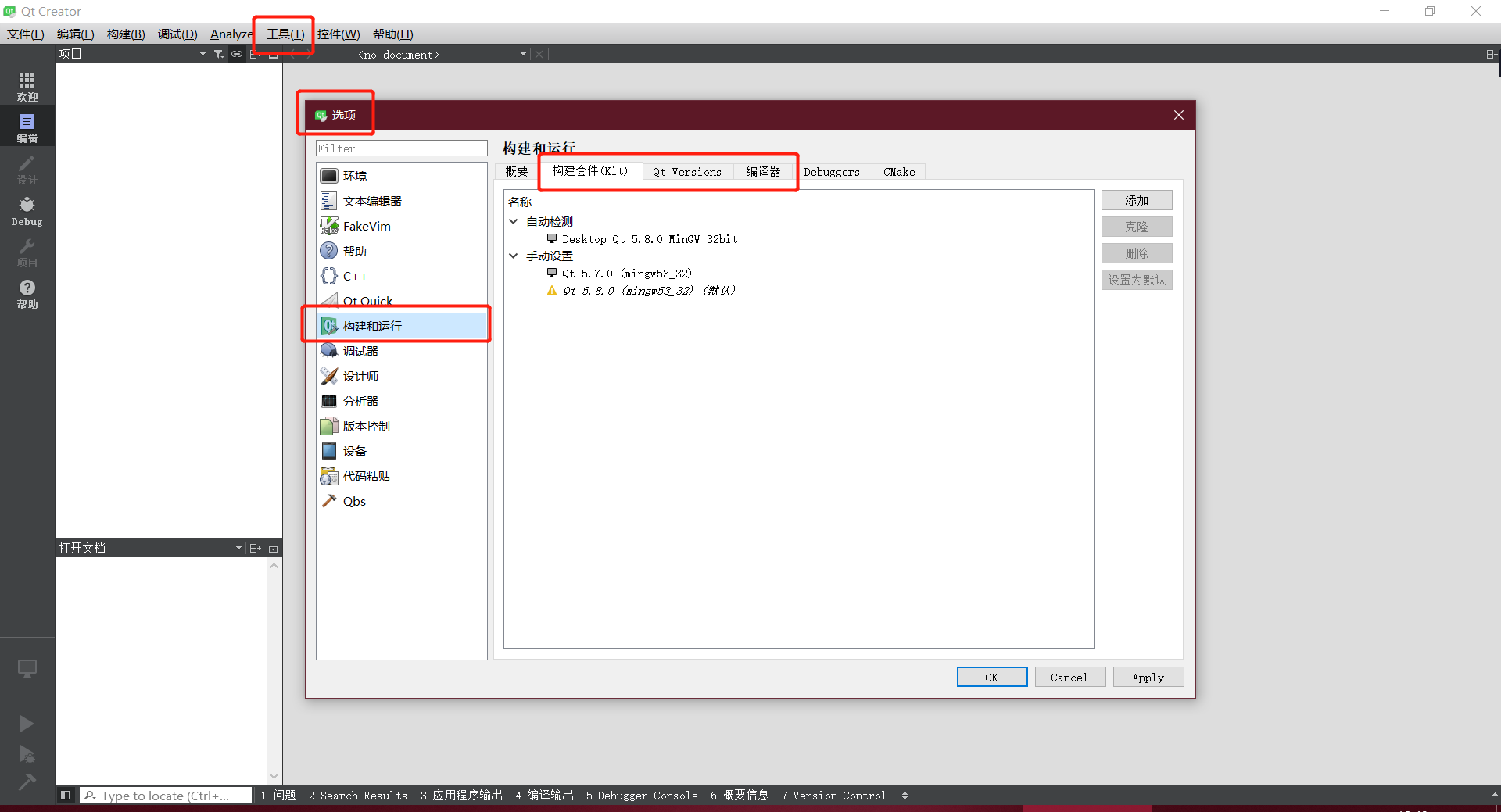Click the green Run button
Screen dimensions: 1501x812
pyautogui.click(x=27, y=723)
